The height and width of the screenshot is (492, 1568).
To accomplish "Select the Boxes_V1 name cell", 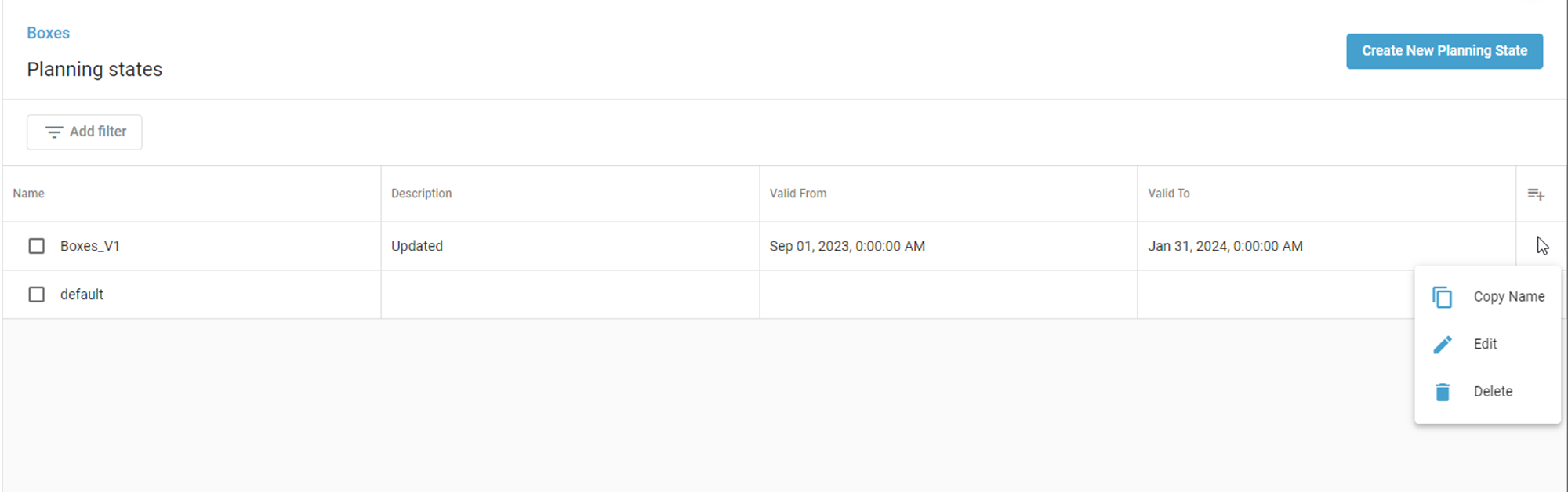I will click(x=90, y=246).
